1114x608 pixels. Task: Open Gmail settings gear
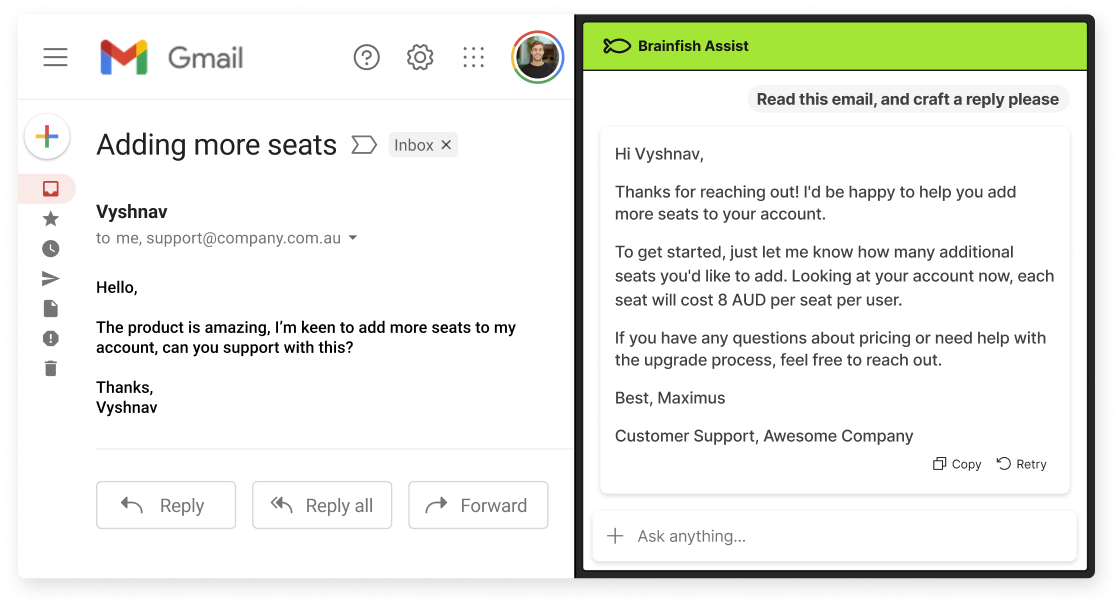[x=420, y=57]
